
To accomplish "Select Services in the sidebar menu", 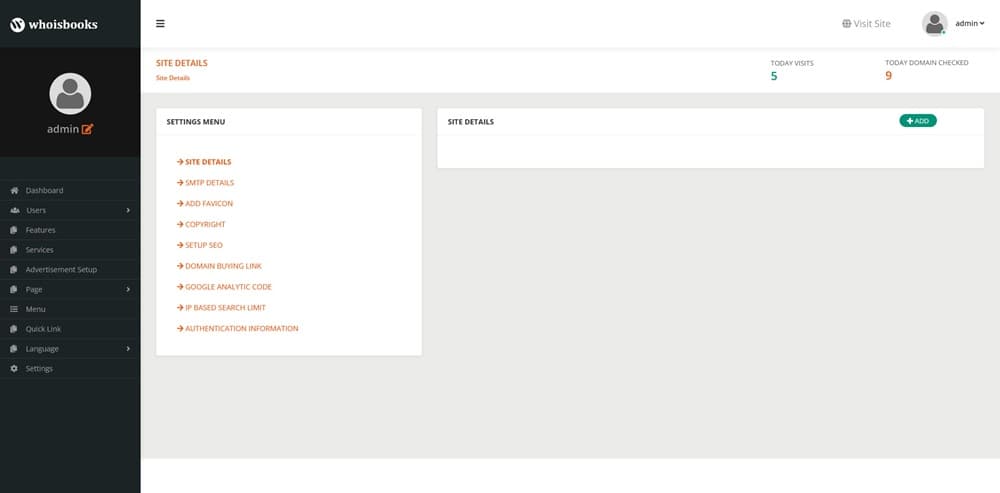I will (39, 250).
